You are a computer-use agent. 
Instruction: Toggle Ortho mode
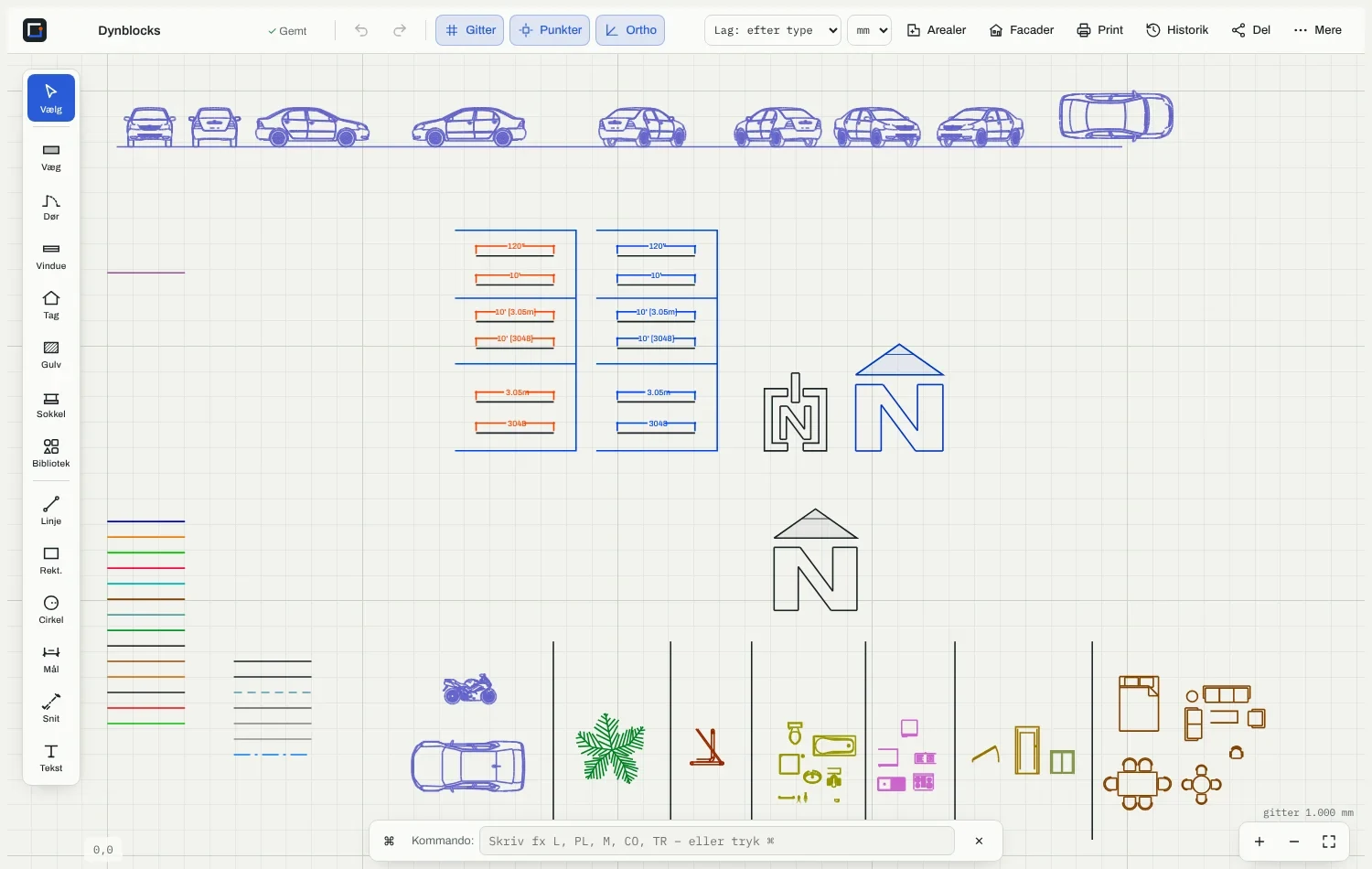tap(630, 30)
